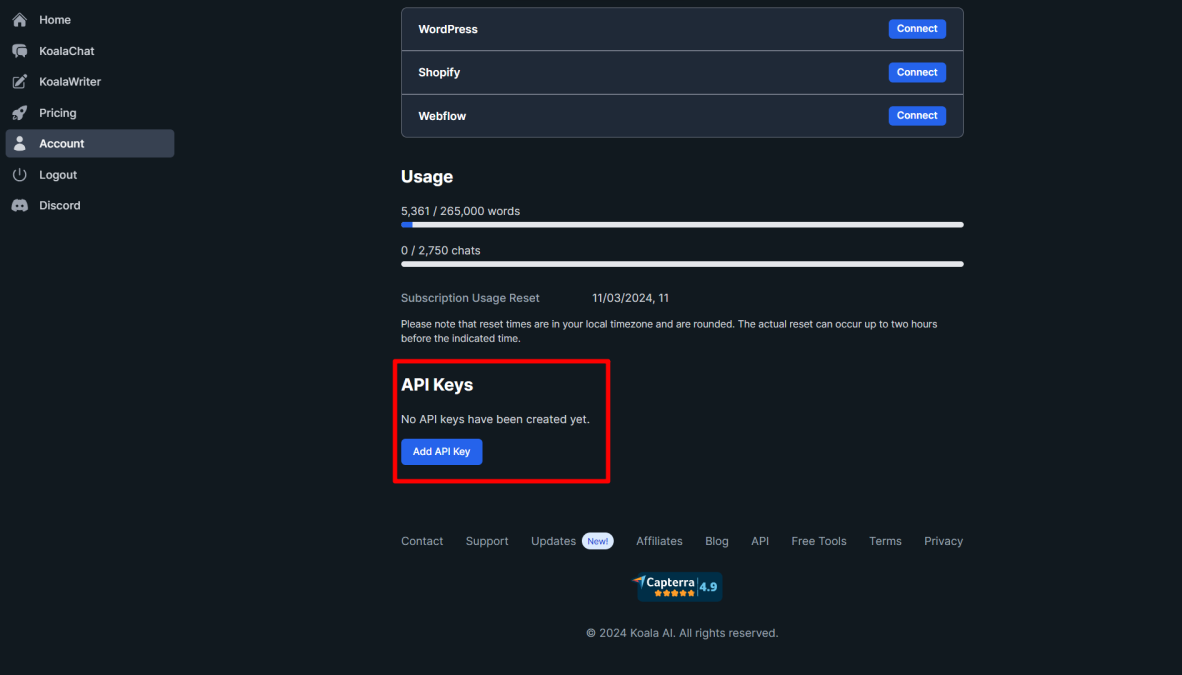Open the Privacy policy
Image resolution: width=1182 pixels, height=675 pixels.
click(942, 541)
